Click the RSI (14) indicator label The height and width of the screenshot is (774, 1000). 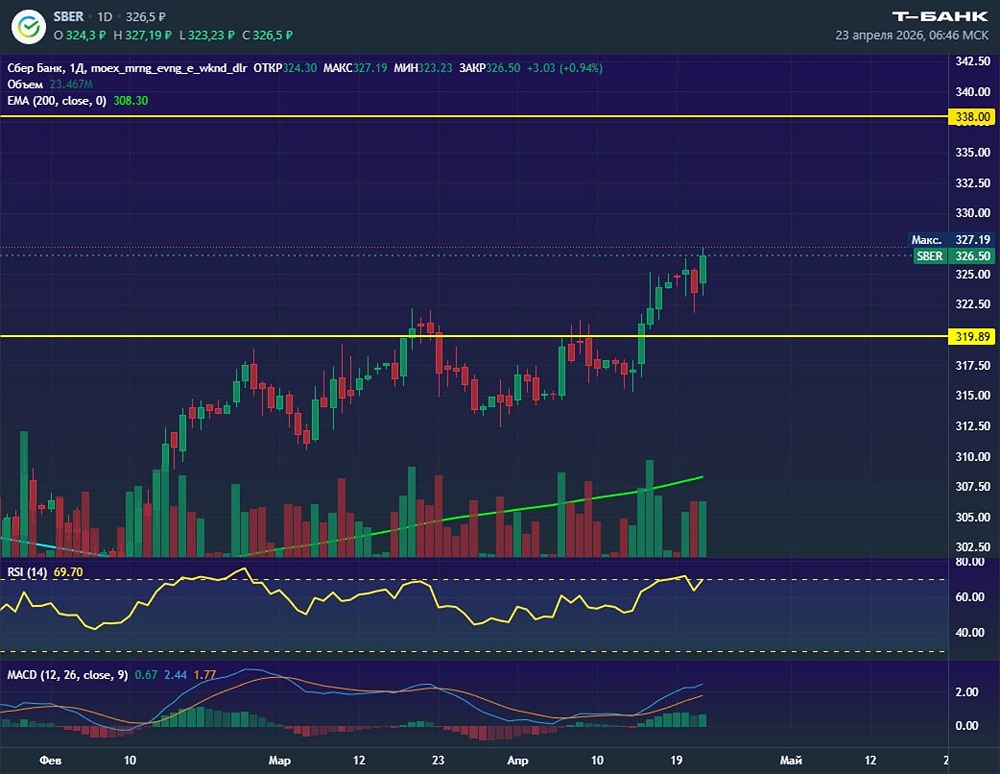[x=27, y=572]
